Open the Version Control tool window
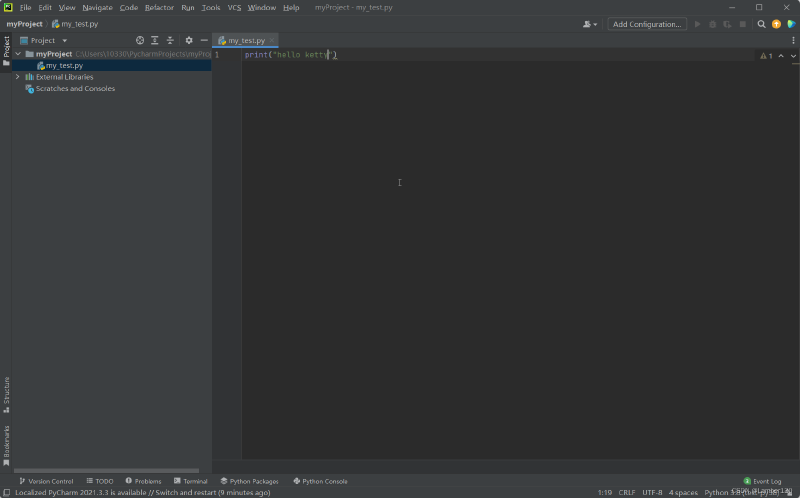The height and width of the screenshot is (498, 800). coord(46,481)
